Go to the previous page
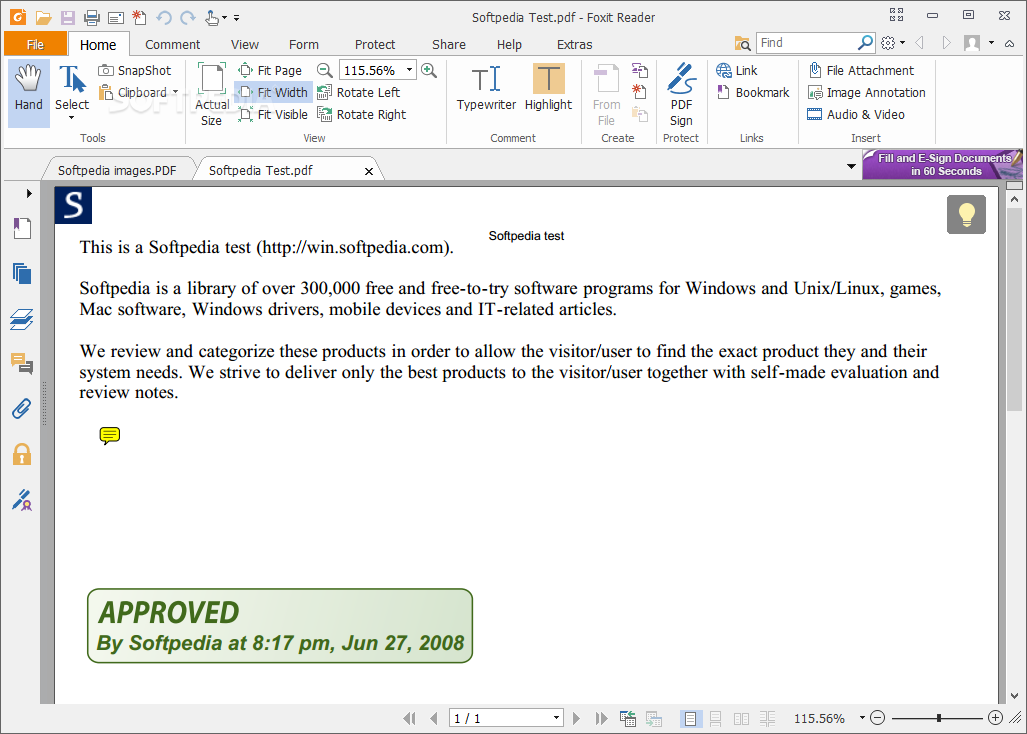1027x734 pixels. pos(434,718)
